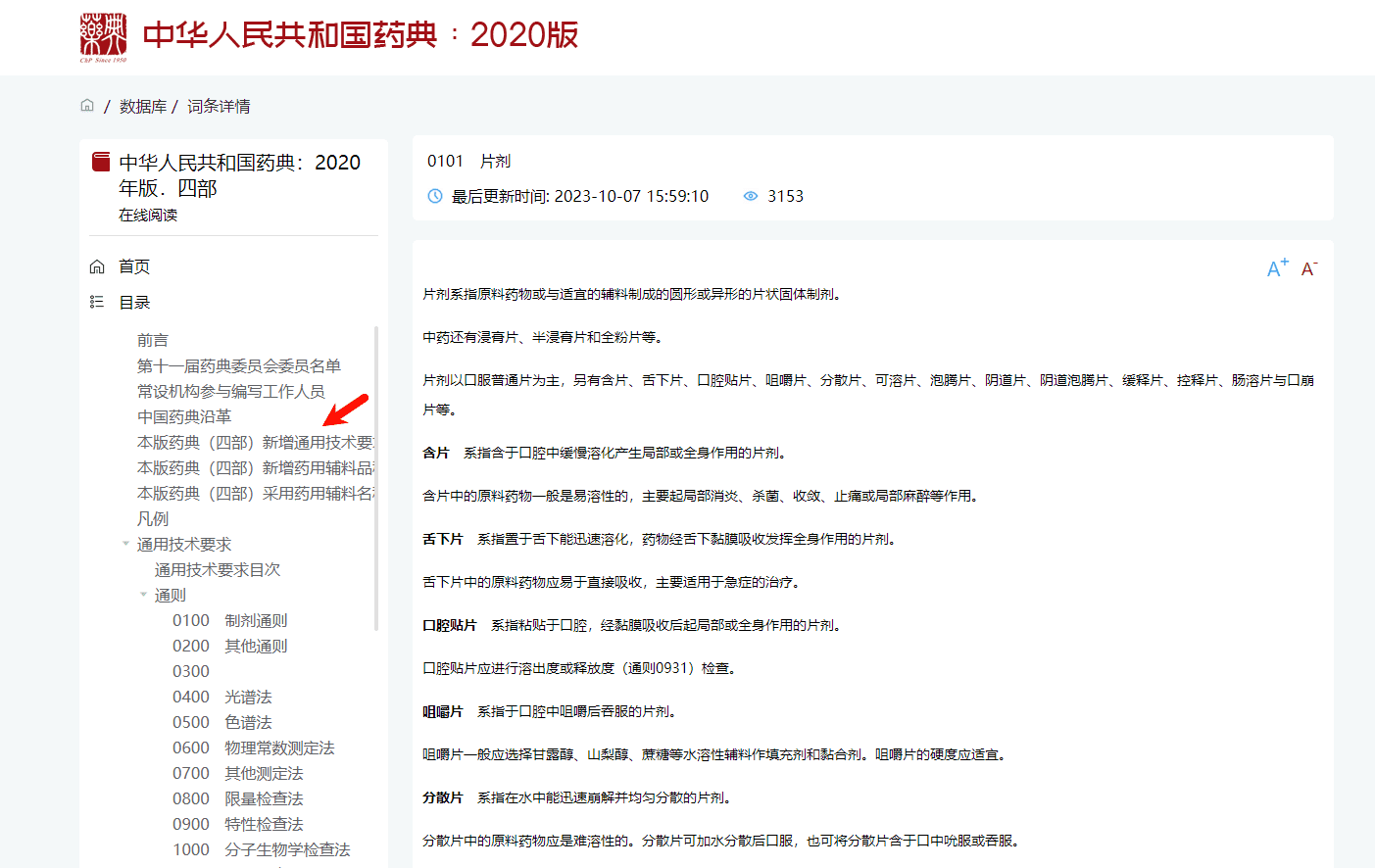Open 0600 物理常数测定法

coord(254,747)
